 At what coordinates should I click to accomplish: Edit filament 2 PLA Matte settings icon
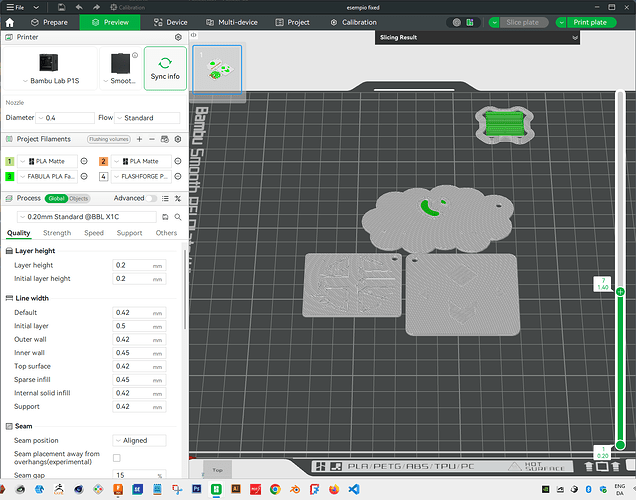click(x=178, y=161)
